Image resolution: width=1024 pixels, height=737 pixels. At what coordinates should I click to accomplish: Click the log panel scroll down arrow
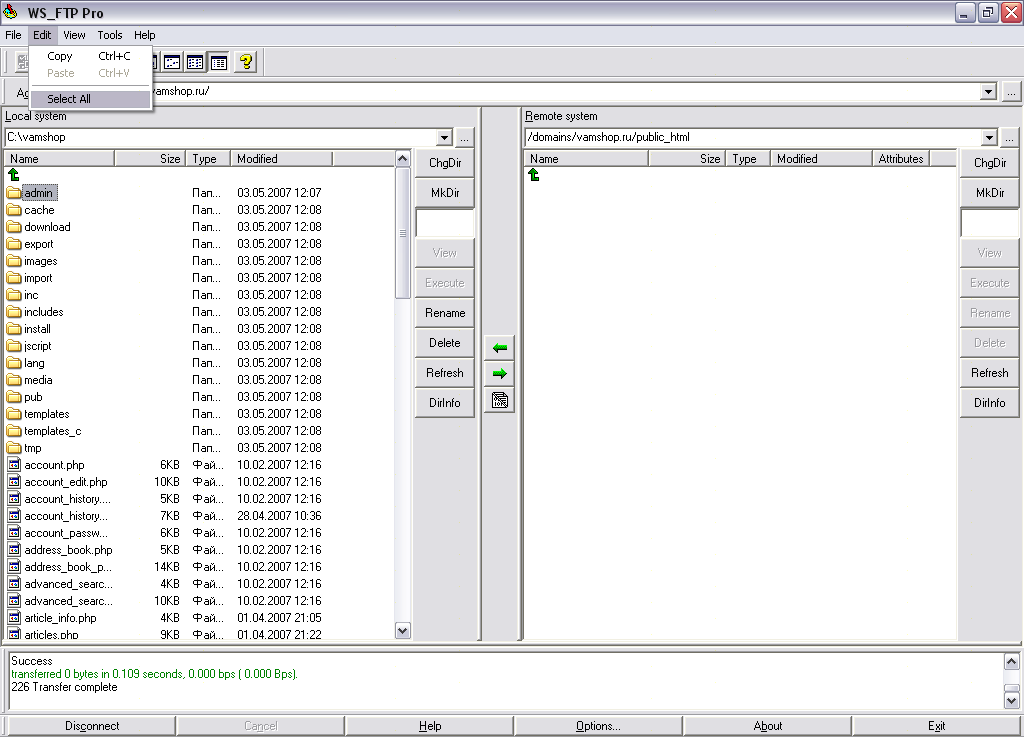coord(1011,701)
